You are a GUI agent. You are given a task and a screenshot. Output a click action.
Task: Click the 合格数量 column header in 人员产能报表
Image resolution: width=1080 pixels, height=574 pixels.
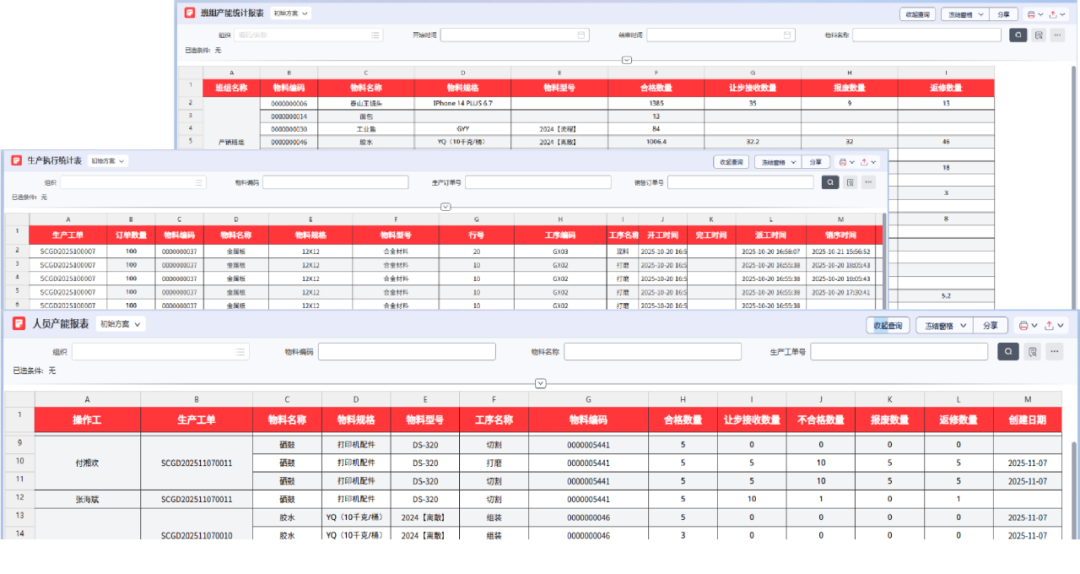pos(683,420)
